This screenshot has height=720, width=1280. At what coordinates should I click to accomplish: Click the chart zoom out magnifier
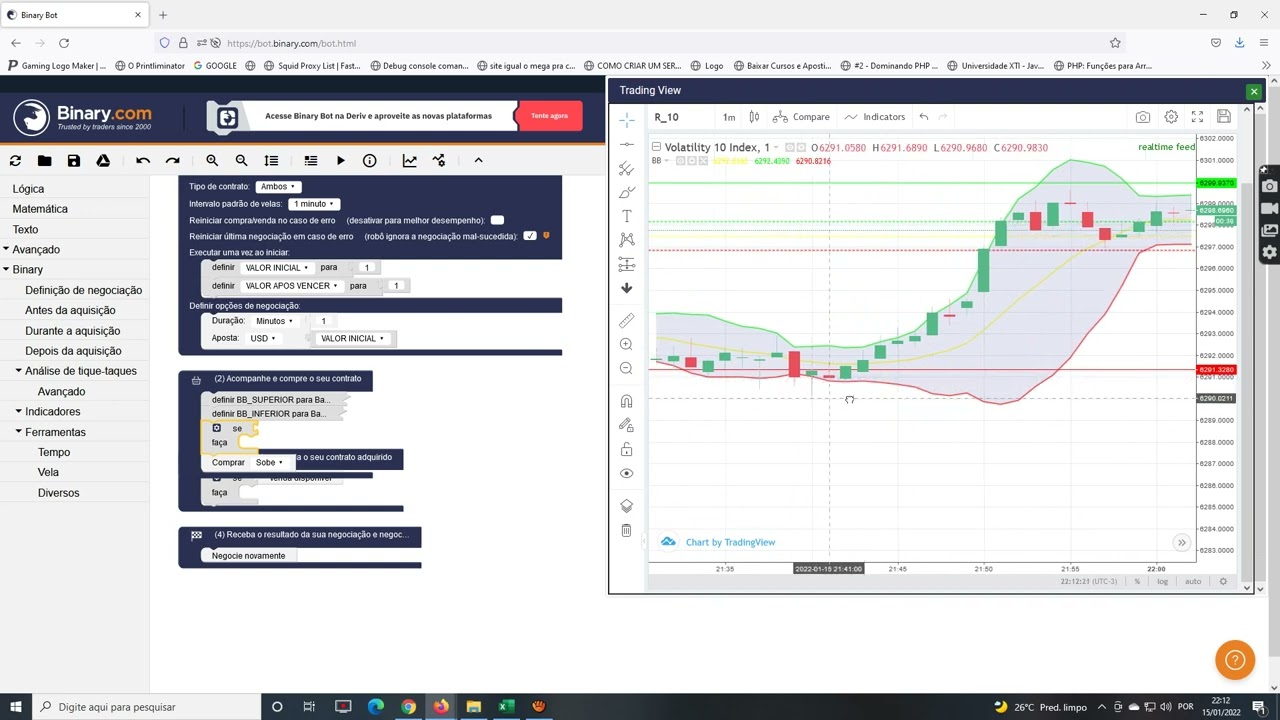tap(626, 368)
